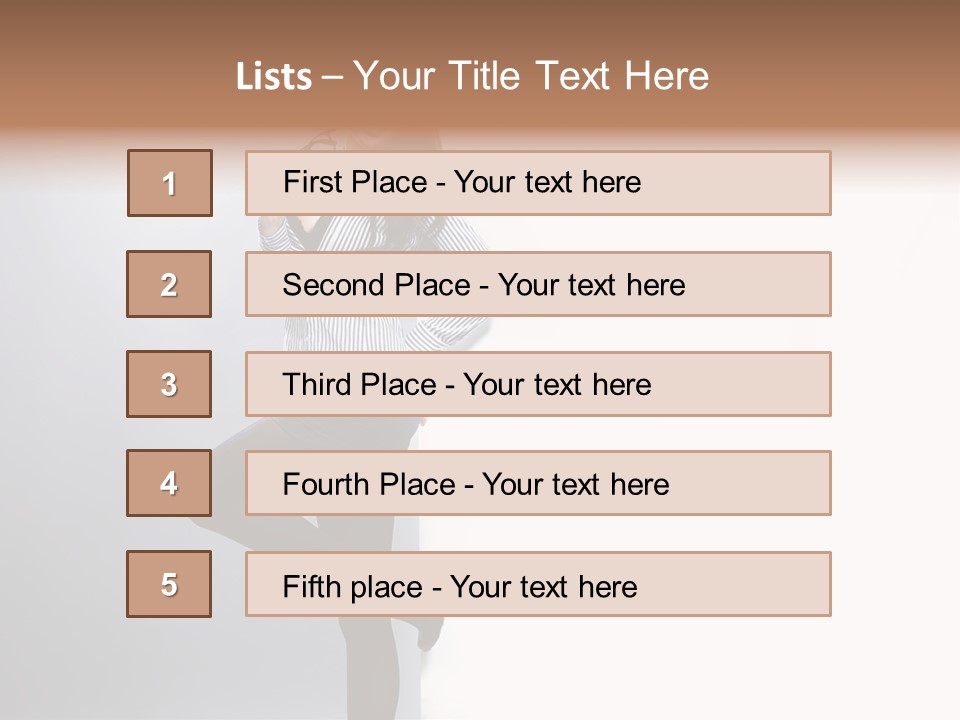Screen dimensions: 960x720
Task: Select the number 2 box
Action: tap(169, 284)
